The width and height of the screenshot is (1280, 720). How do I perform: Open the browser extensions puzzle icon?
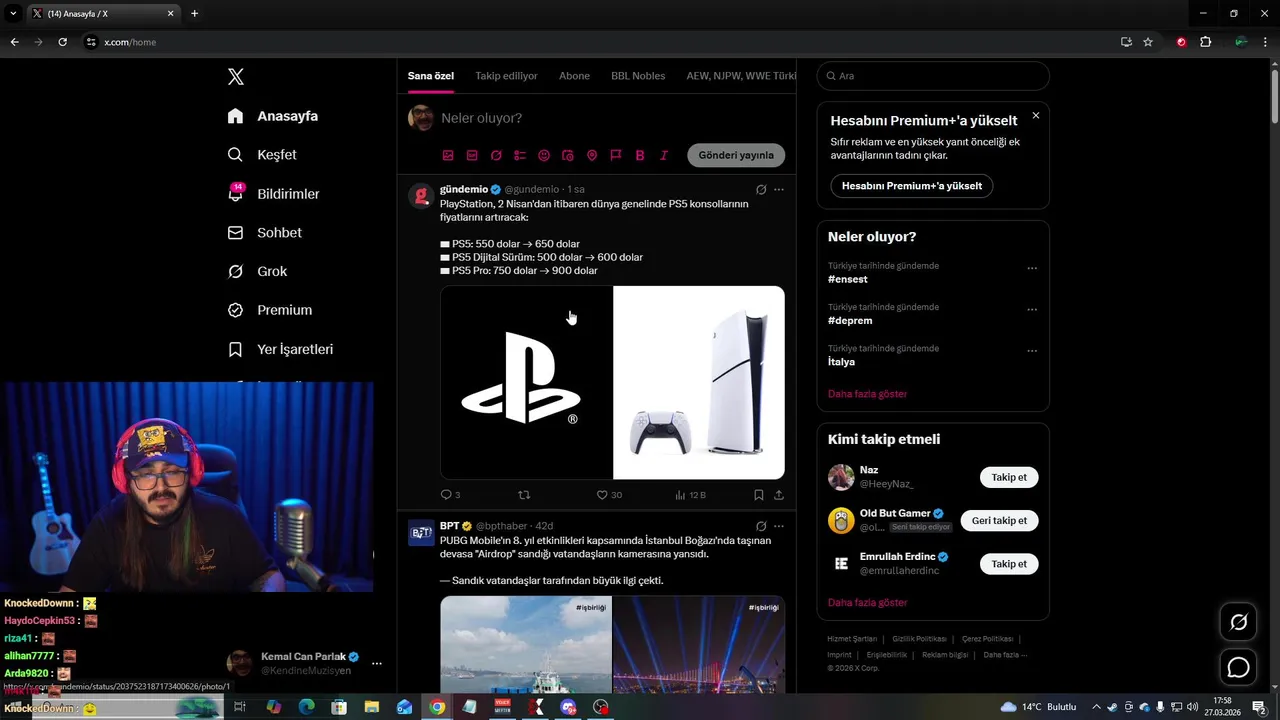(x=1205, y=42)
